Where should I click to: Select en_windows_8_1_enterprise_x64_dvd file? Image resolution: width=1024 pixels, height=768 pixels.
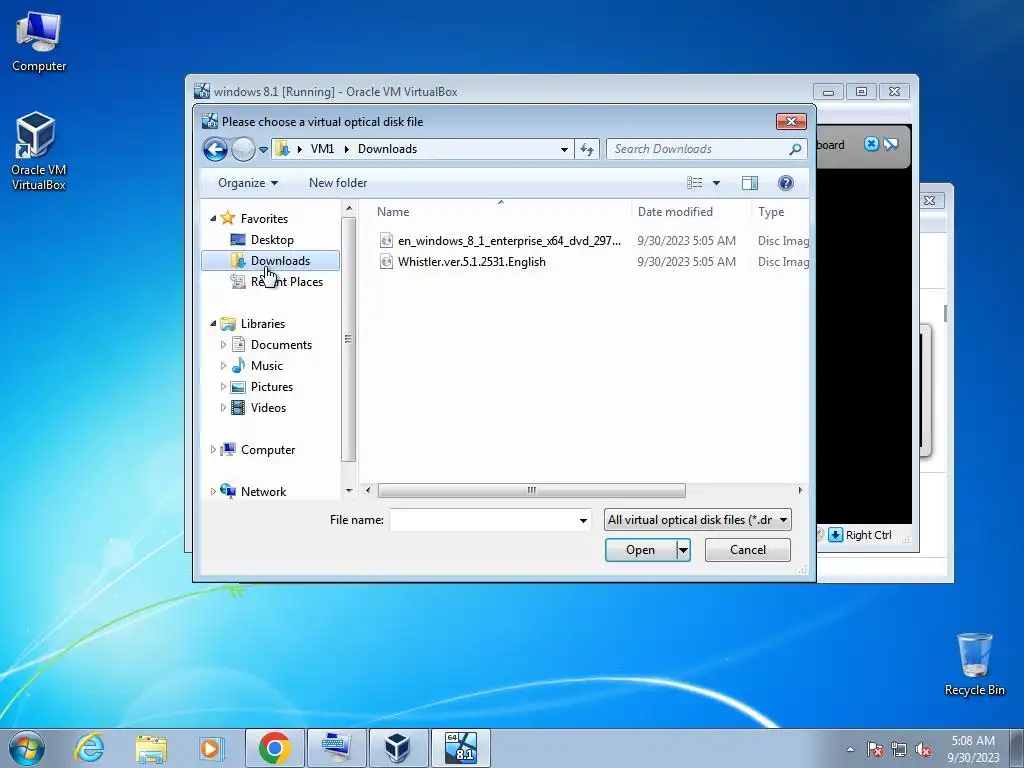(x=509, y=241)
